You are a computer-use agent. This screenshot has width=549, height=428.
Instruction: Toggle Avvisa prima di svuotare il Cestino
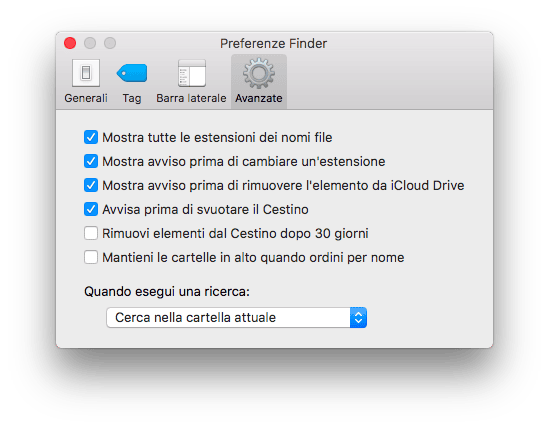click(91, 209)
